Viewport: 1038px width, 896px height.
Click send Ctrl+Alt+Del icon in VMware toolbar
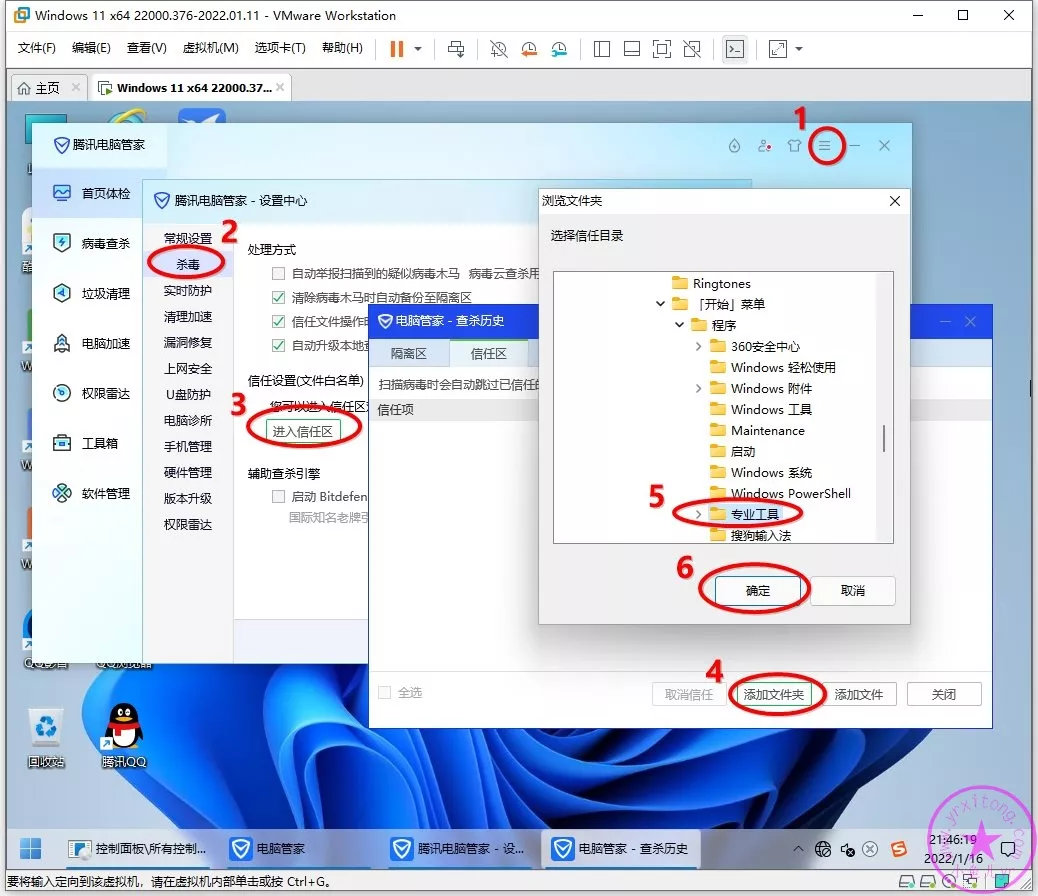click(456, 49)
